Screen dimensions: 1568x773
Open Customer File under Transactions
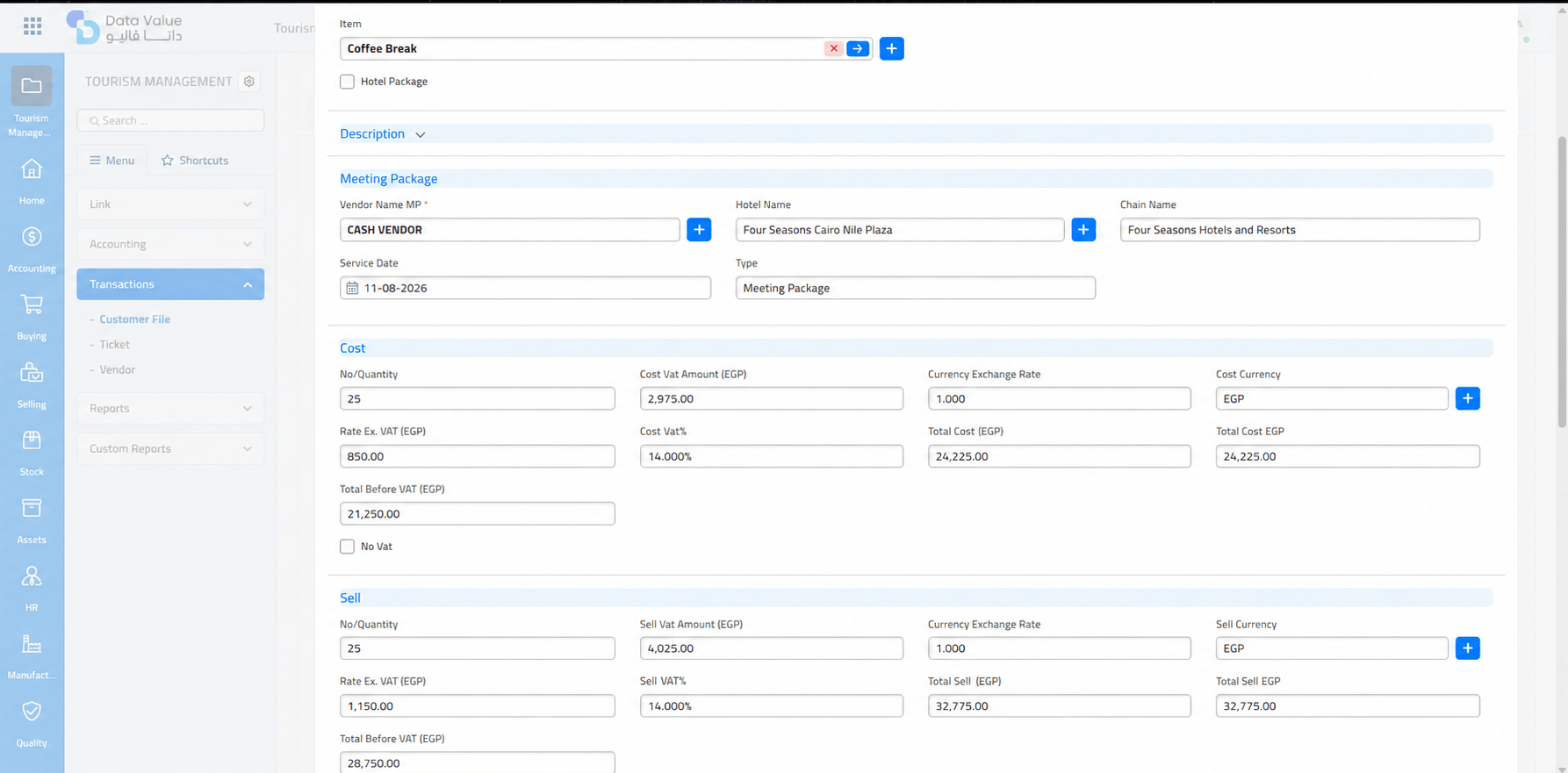tap(135, 319)
